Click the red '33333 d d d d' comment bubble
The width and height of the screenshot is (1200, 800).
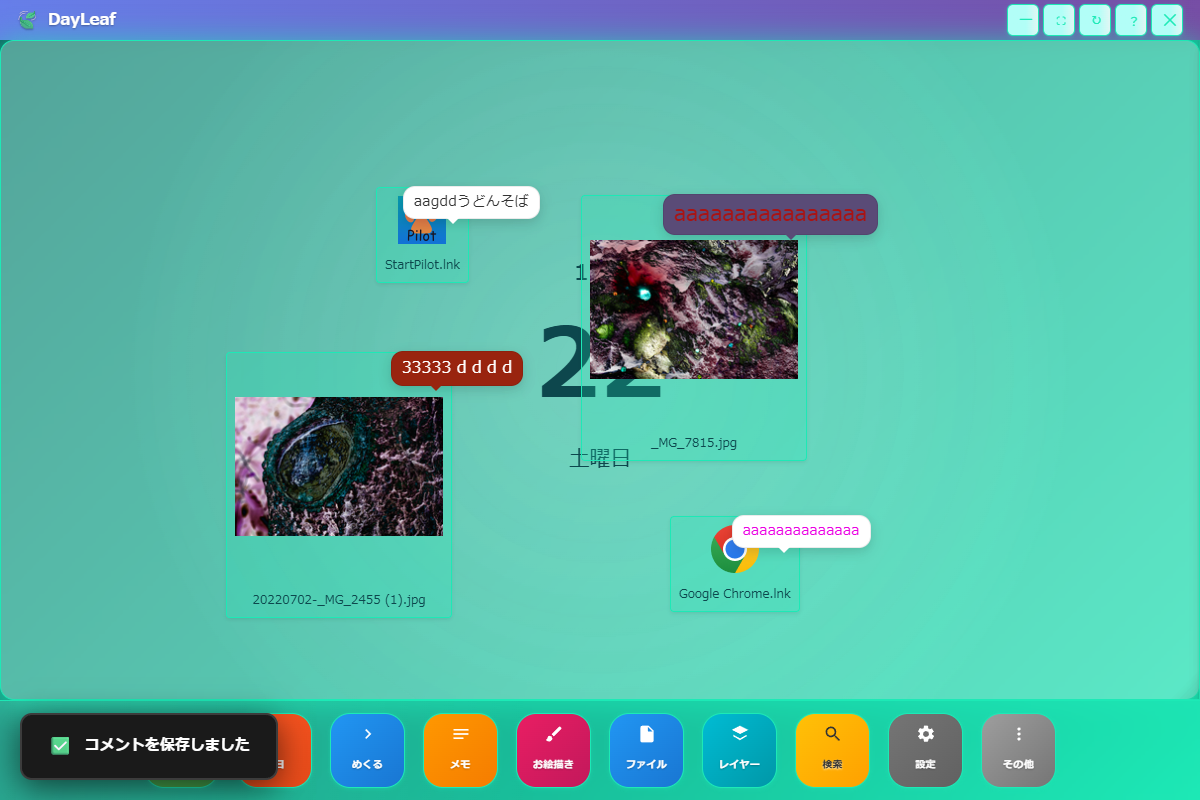pos(457,368)
